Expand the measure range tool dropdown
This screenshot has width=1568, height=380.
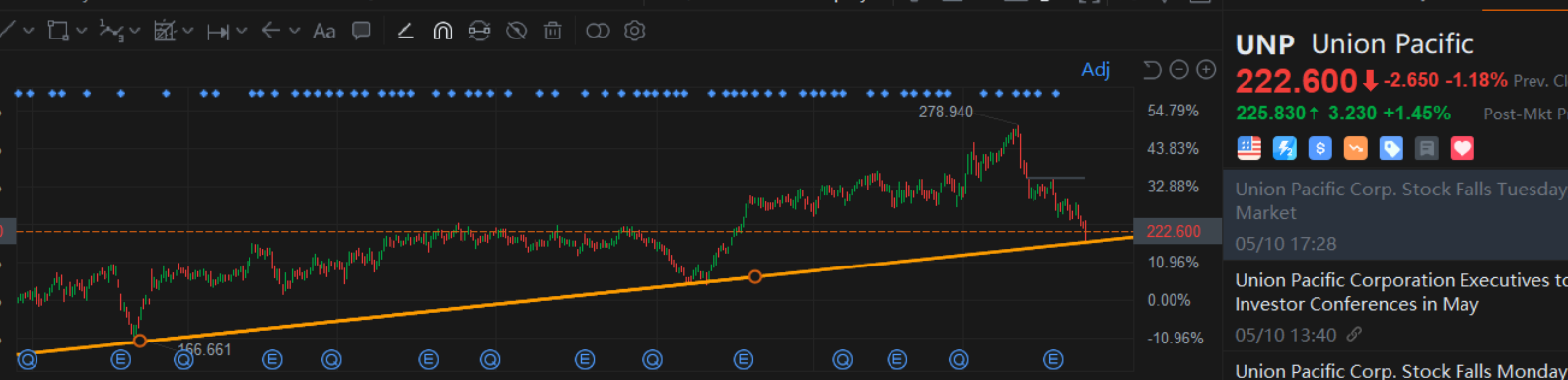[241, 31]
